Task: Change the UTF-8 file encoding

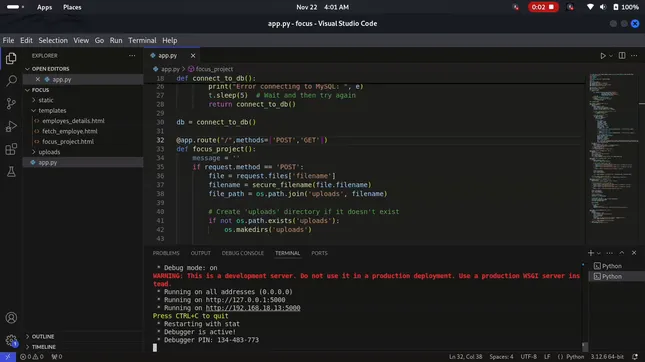Action: pyautogui.click(x=529, y=357)
